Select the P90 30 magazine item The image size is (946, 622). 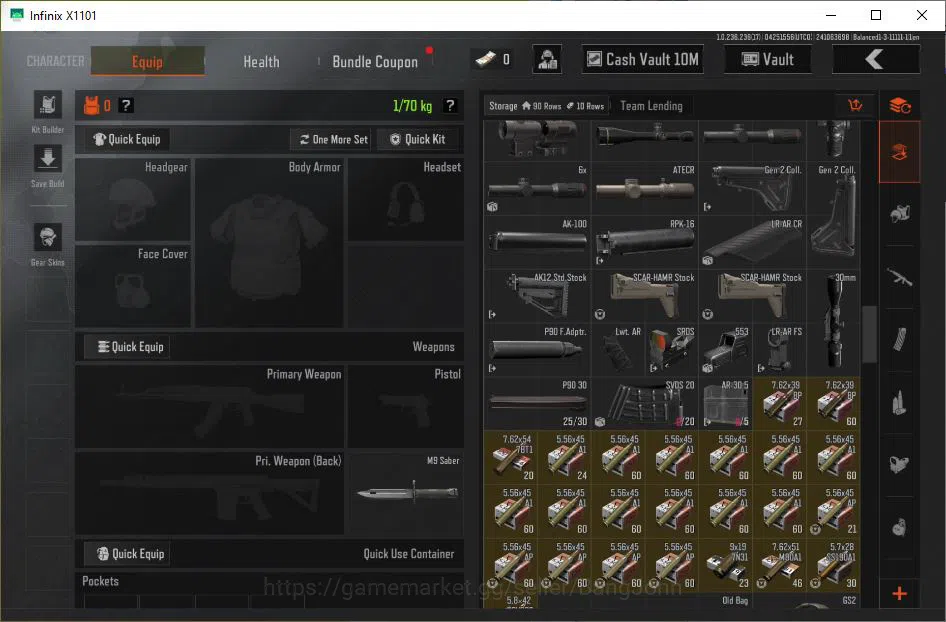pyautogui.click(x=537, y=404)
